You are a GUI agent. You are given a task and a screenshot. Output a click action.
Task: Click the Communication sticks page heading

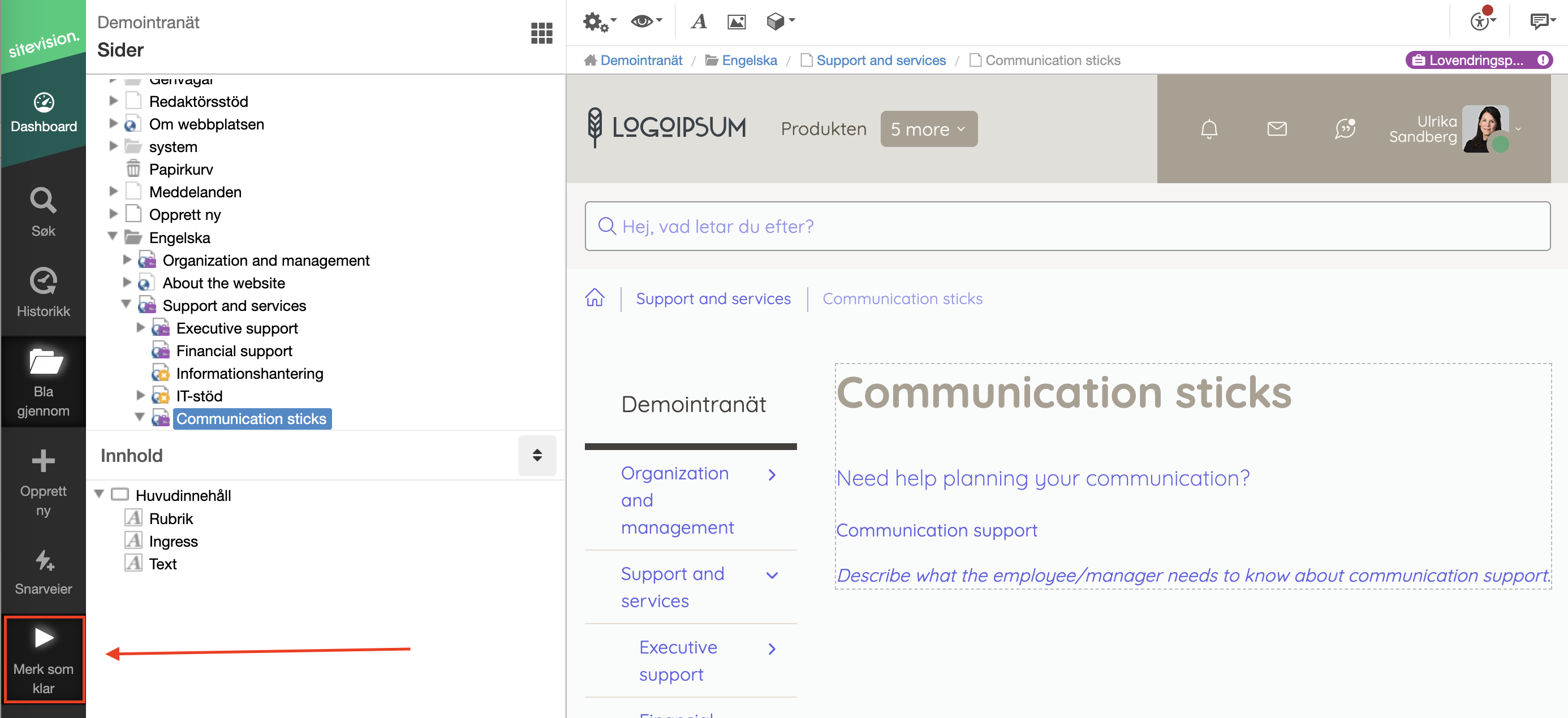point(1064,392)
